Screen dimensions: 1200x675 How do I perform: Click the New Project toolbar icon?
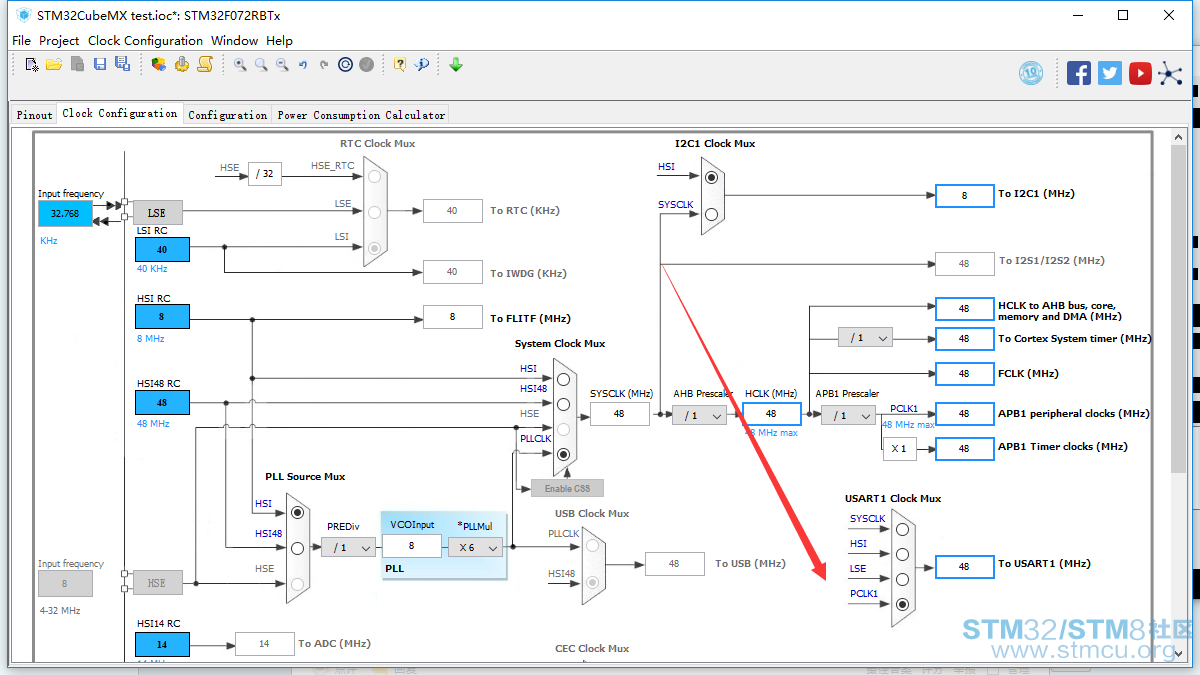tap(32, 64)
